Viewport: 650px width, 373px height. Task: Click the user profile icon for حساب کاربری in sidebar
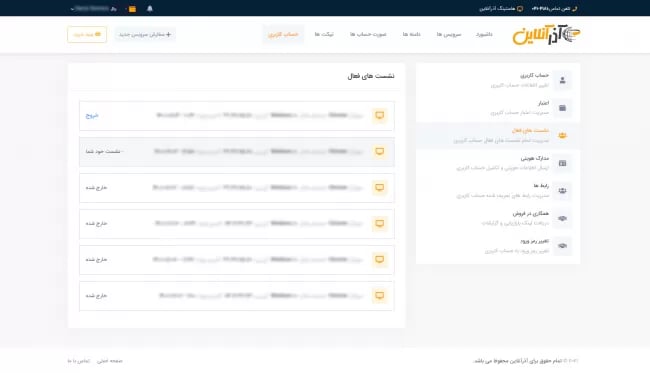coord(563,80)
